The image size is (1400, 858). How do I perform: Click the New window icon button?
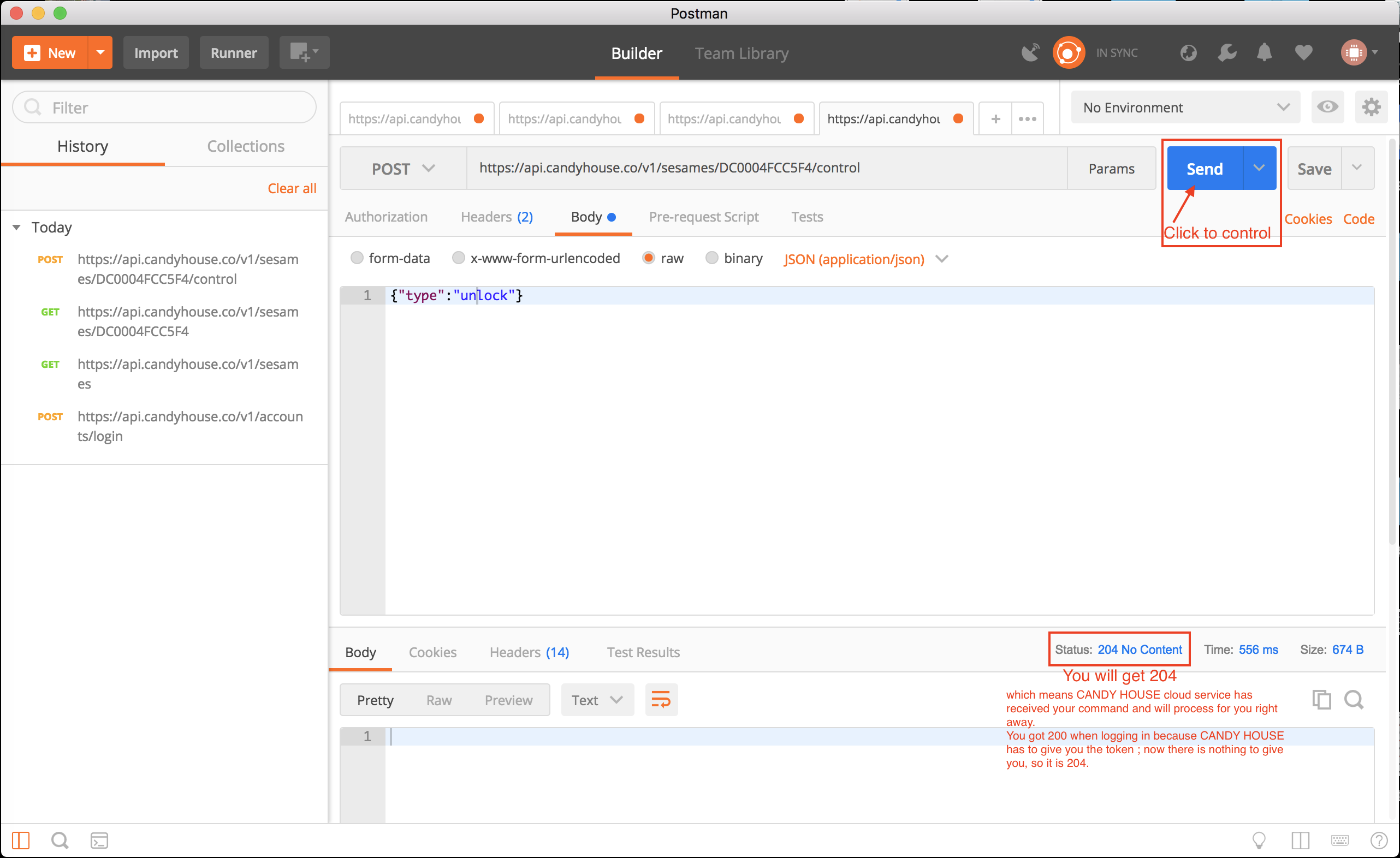tap(304, 53)
